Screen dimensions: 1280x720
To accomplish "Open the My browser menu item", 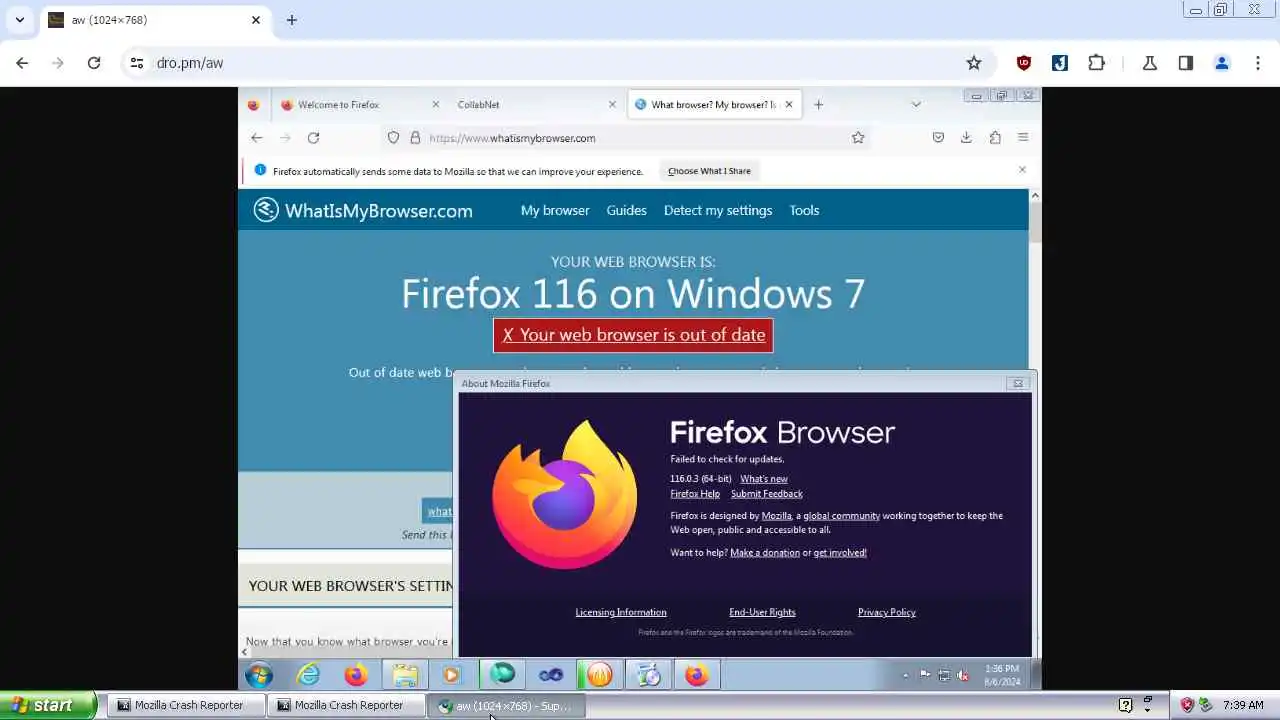I will 555,210.
